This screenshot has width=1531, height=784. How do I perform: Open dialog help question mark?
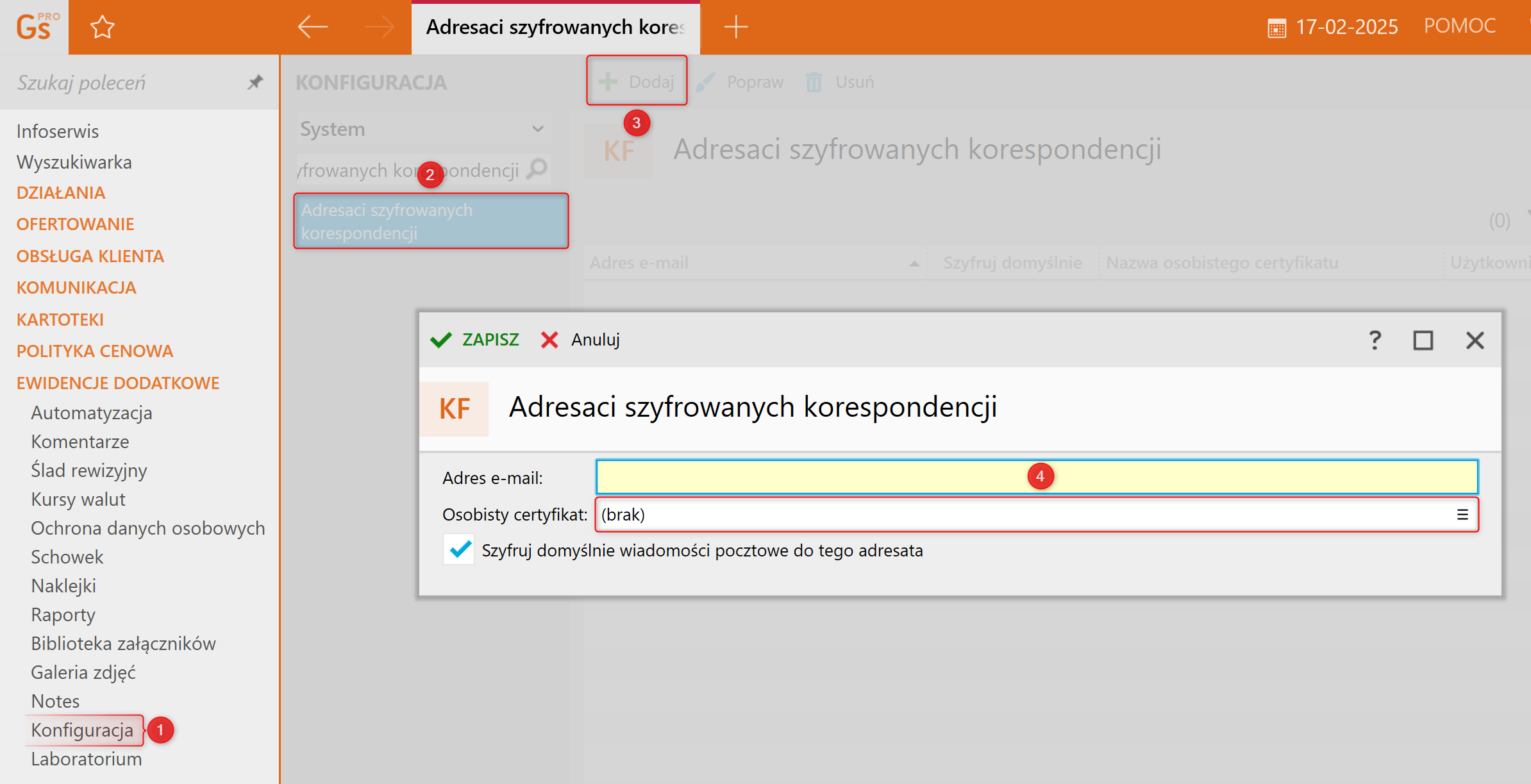coord(1375,340)
